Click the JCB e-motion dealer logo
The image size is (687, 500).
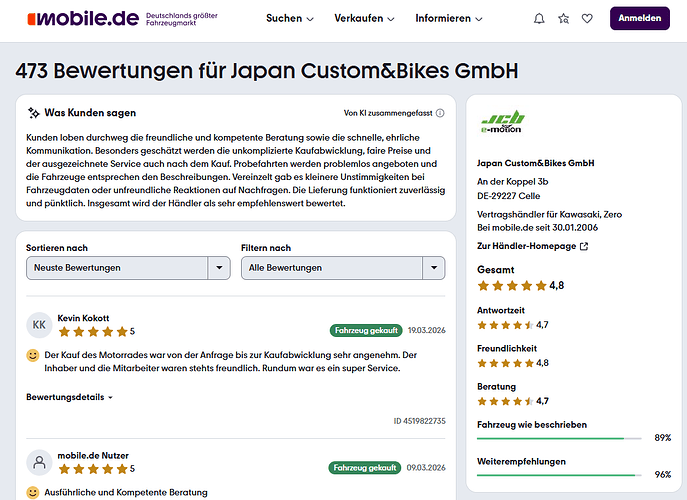click(501, 119)
